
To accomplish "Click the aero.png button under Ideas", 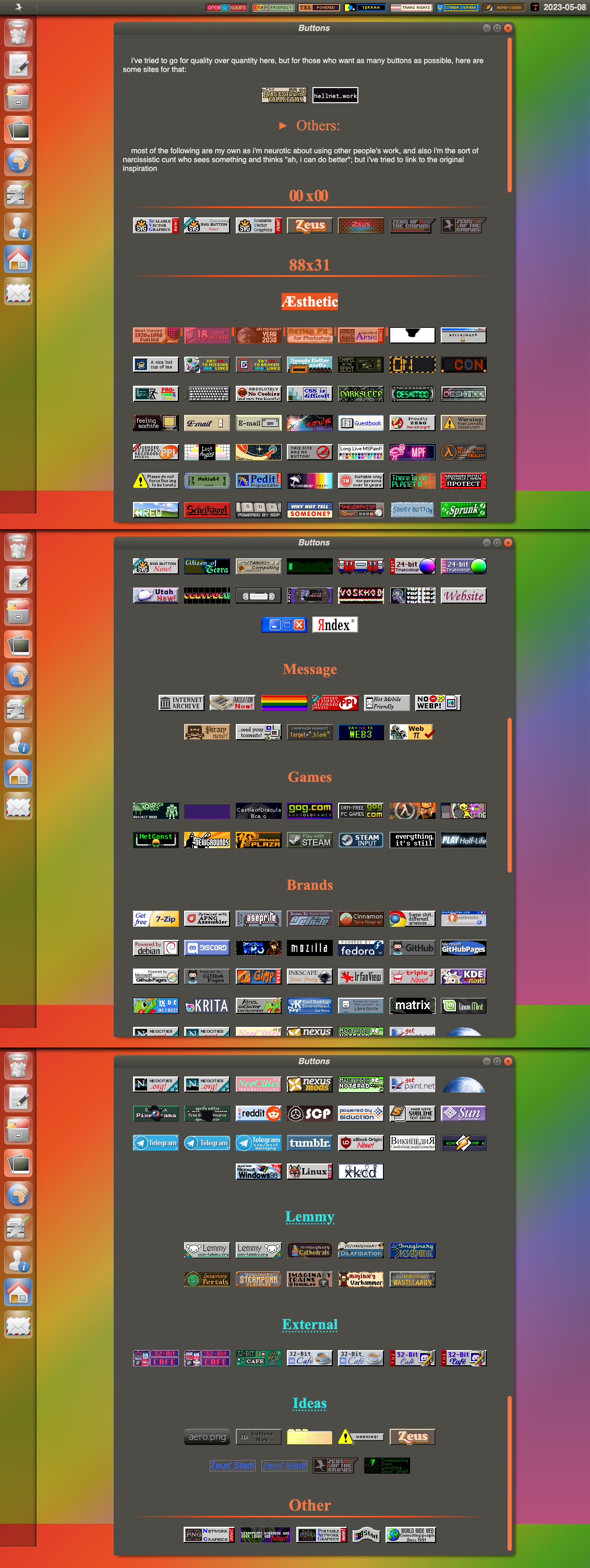I will tap(207, 1437).
